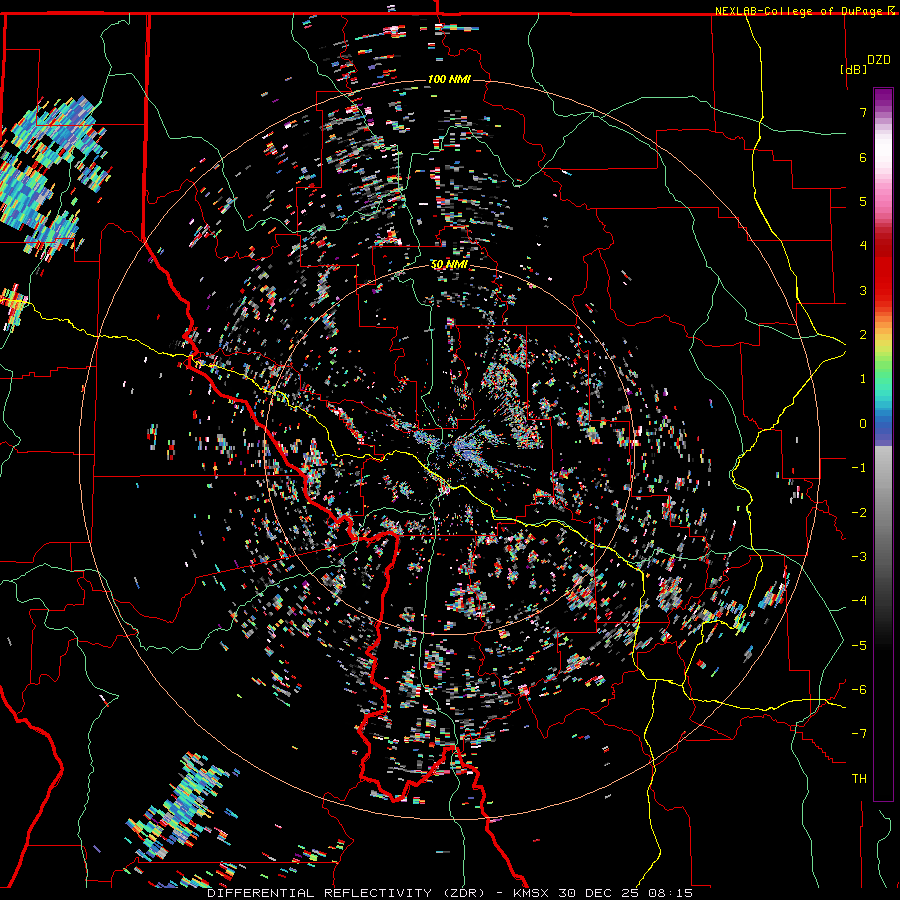Click the 3 value on color scale

point(863,290)
